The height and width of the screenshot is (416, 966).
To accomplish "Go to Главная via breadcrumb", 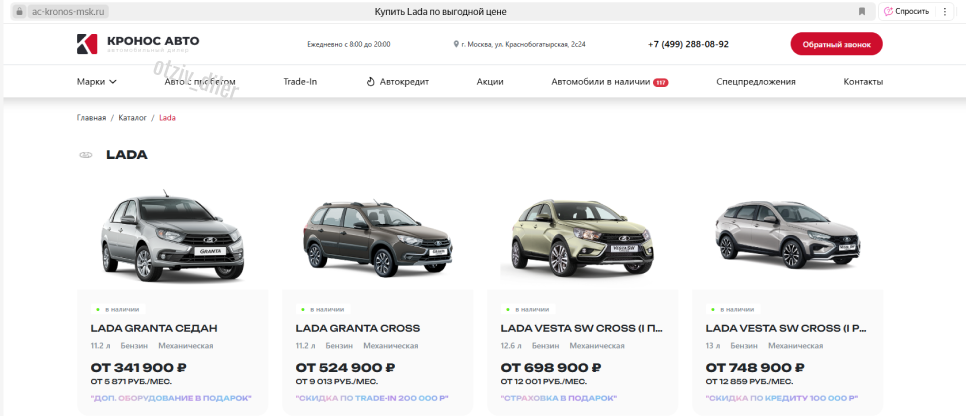I will pyautogui.click(x=91, y=117).
